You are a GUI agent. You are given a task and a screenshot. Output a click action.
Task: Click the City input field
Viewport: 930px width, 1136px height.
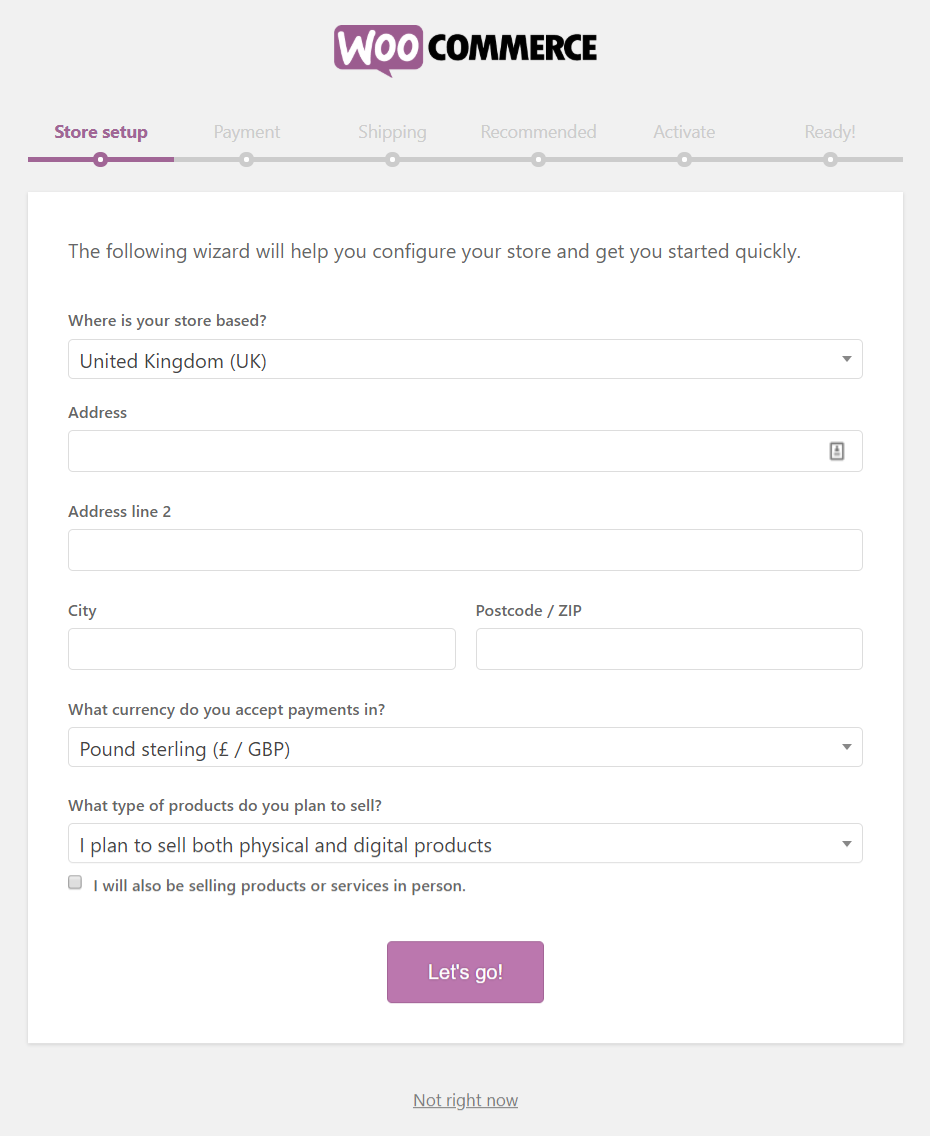point(261,649)
